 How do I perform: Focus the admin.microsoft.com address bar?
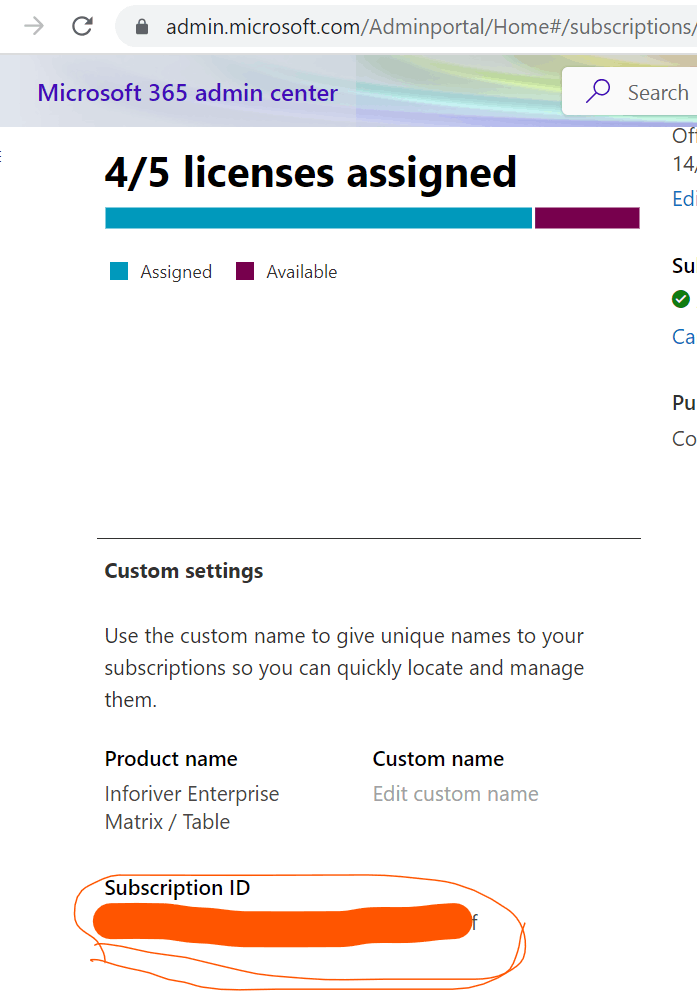click(406, 27)
